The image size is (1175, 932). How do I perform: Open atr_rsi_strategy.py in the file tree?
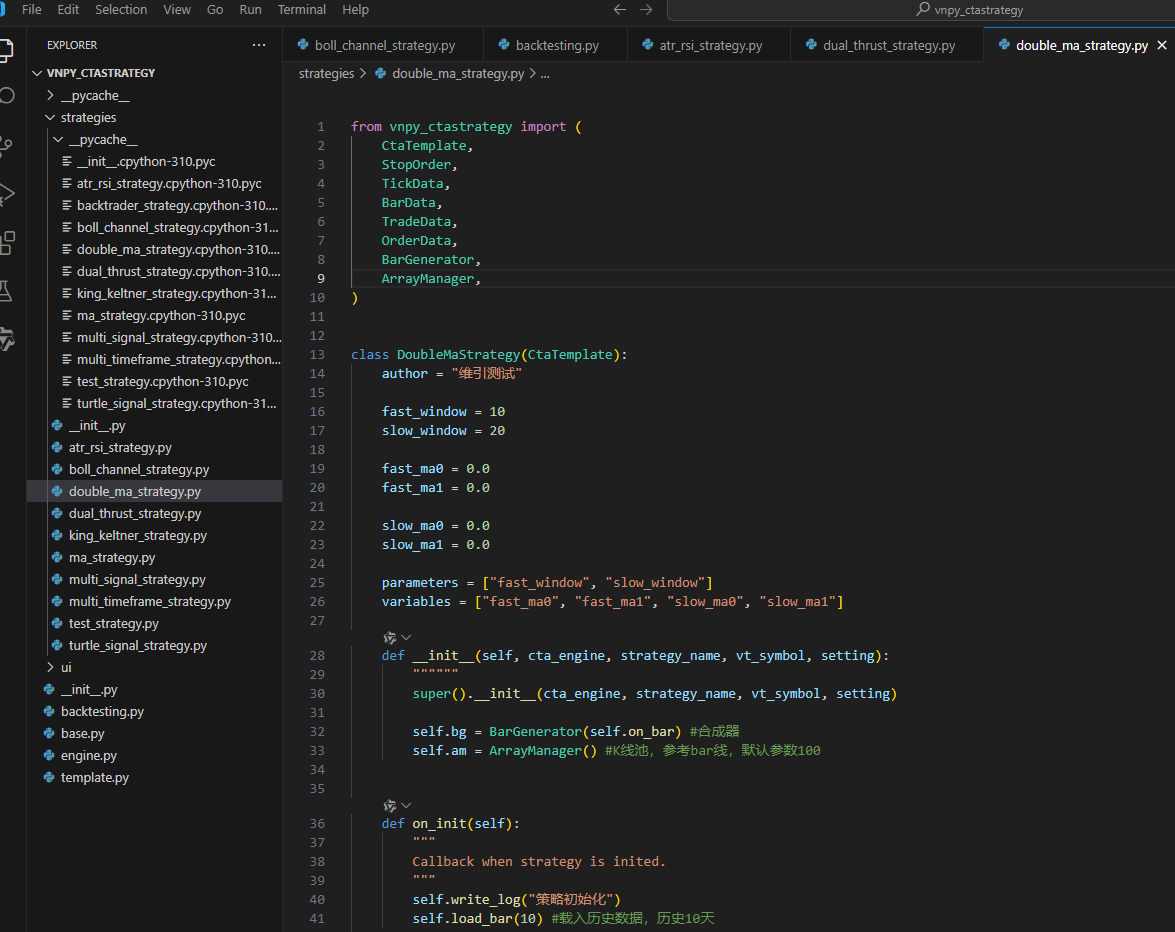(x=120, y=447)
